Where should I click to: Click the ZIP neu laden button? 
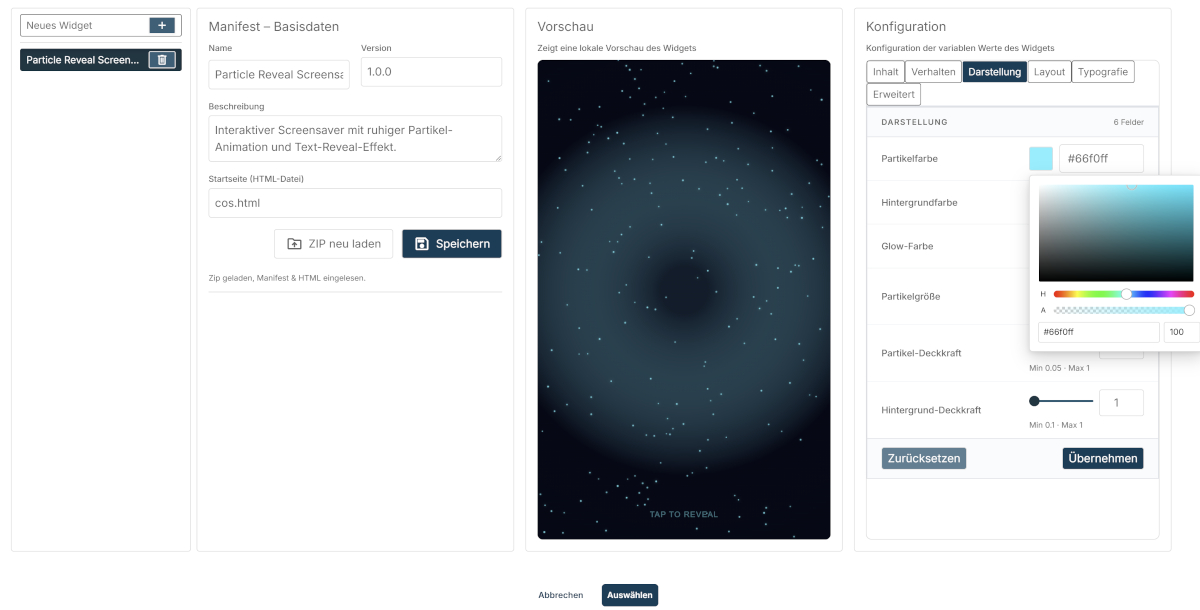tap(334, 244)
